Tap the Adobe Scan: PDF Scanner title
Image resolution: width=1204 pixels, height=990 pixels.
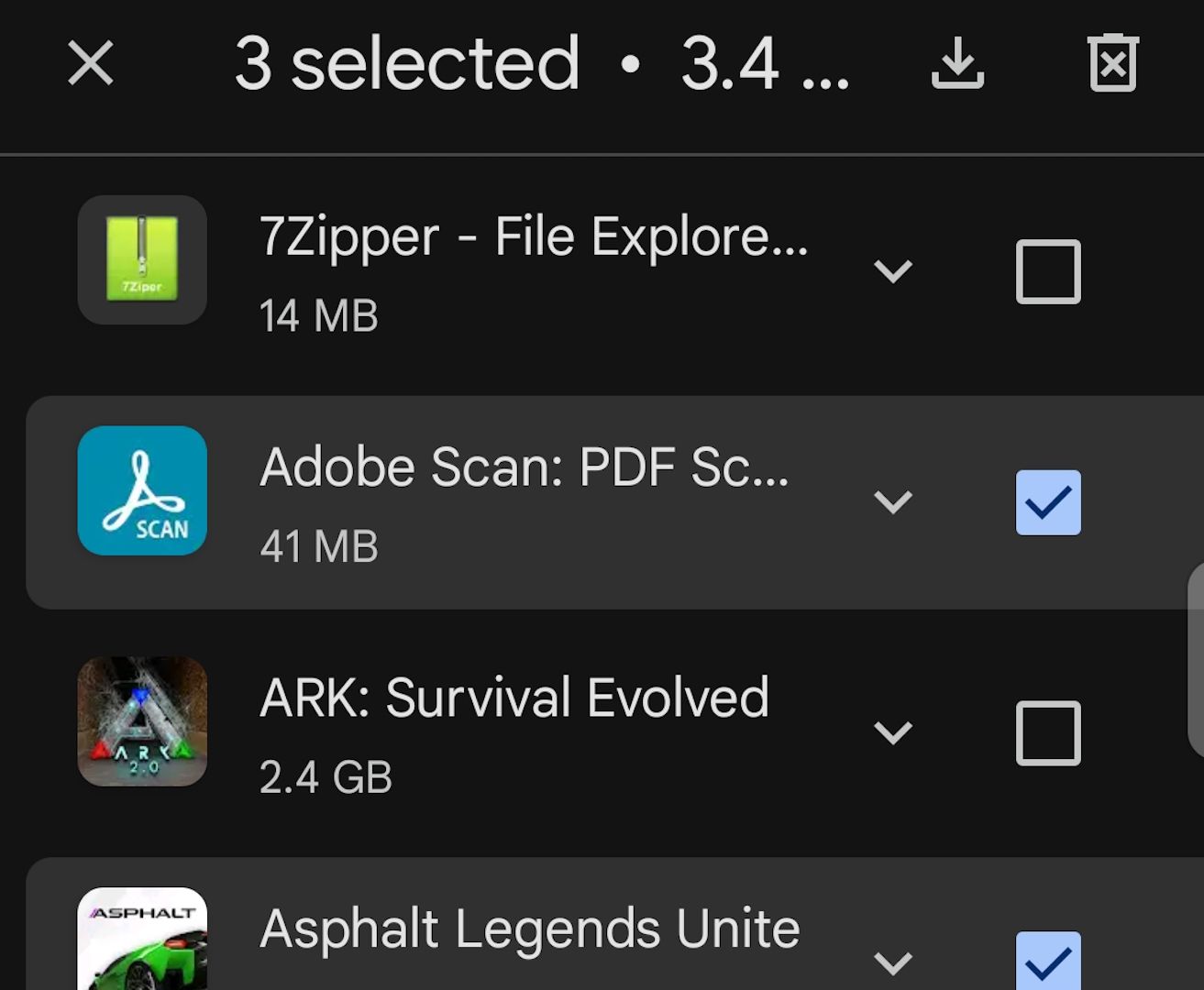525,467
